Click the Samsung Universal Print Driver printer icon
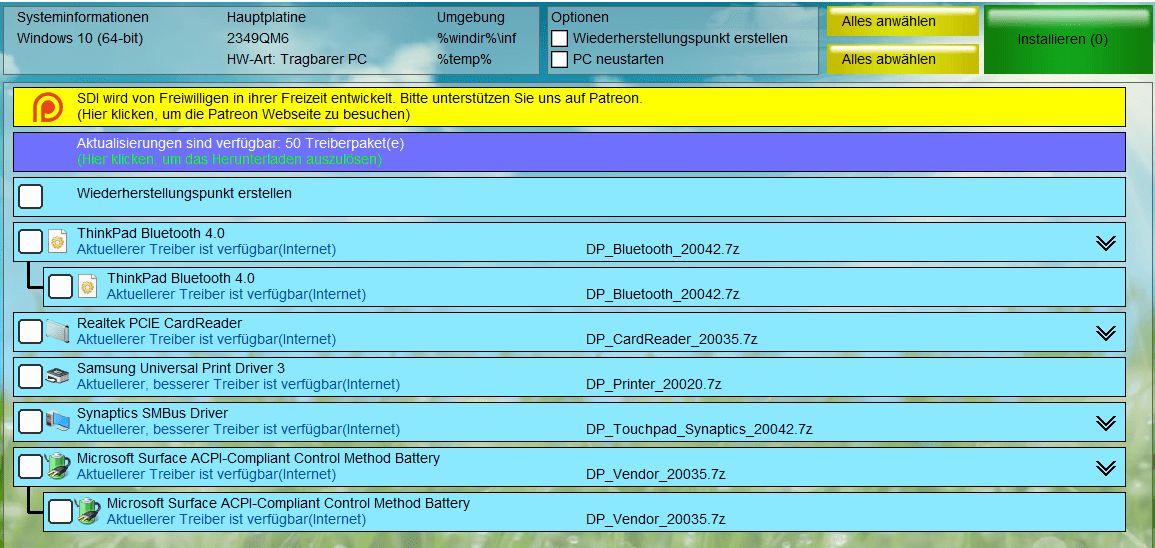The image size is (1155, 548). coord(57,377)
